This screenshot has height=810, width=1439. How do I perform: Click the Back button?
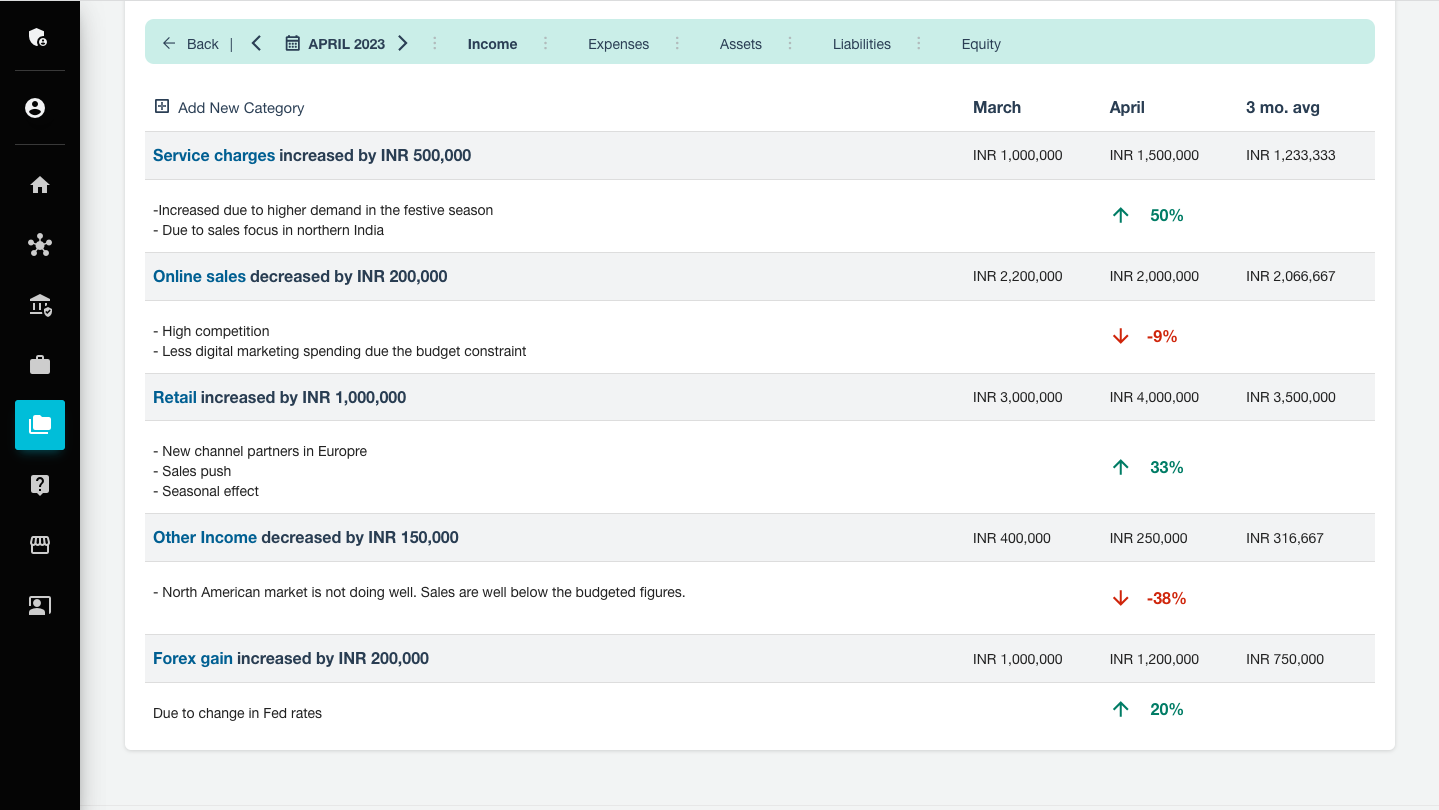191,44
